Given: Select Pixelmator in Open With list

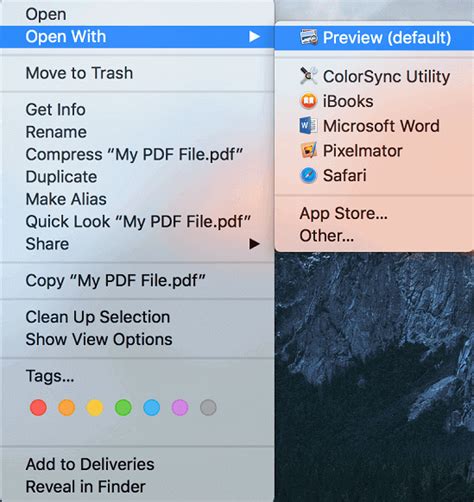Looking at the screenshot, I should click(x=374, y=151).
